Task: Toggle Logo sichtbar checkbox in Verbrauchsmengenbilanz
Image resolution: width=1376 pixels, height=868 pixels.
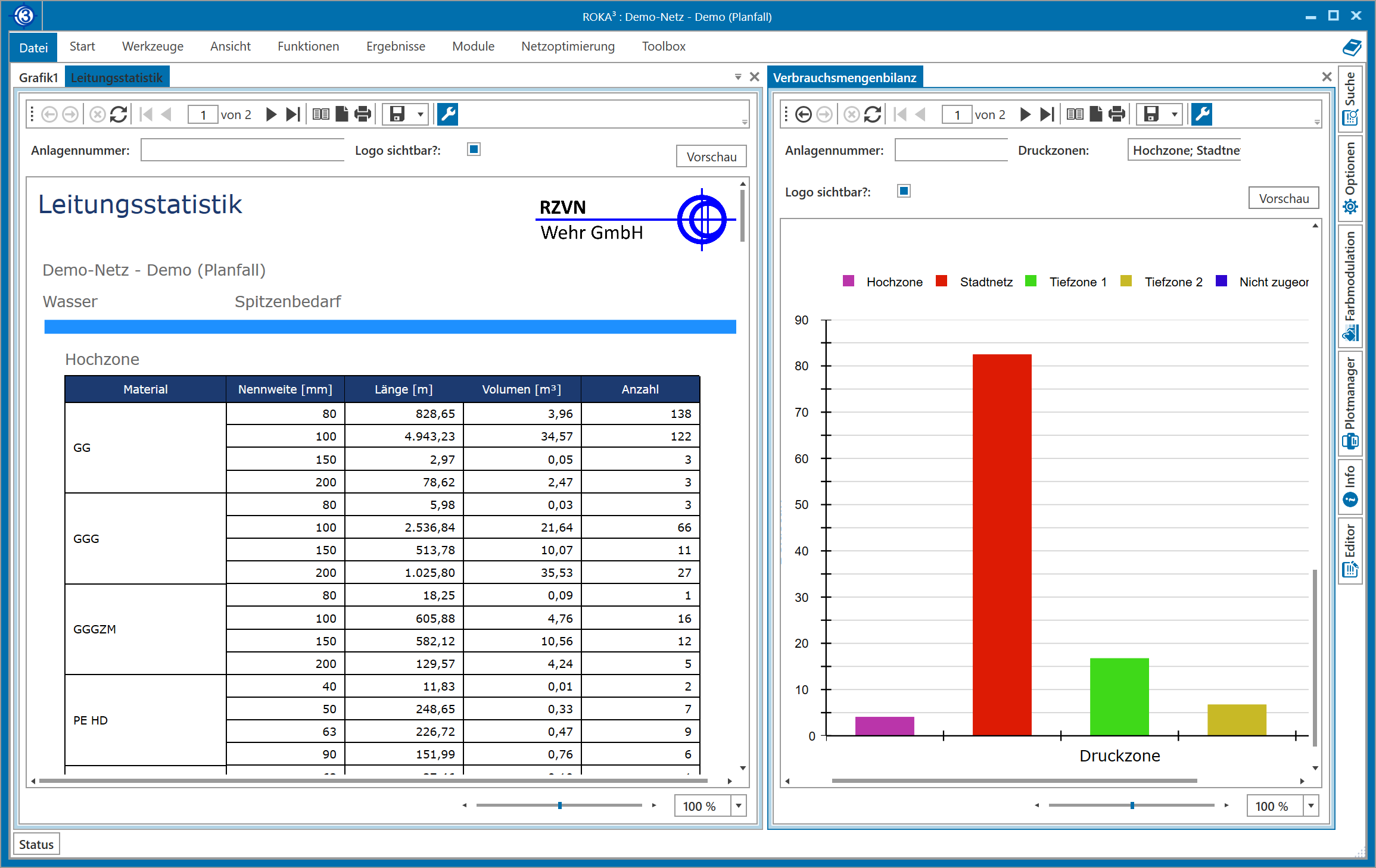Action: point(904,191)
